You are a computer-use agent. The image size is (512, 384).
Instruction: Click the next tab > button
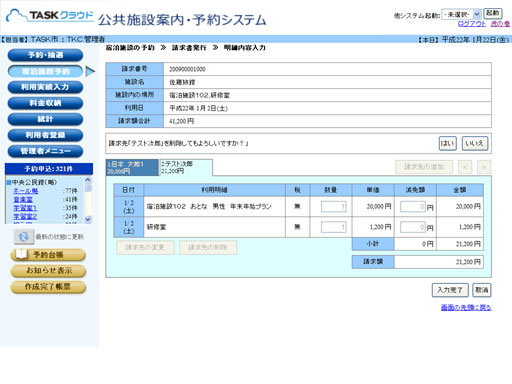coord(484,167)
